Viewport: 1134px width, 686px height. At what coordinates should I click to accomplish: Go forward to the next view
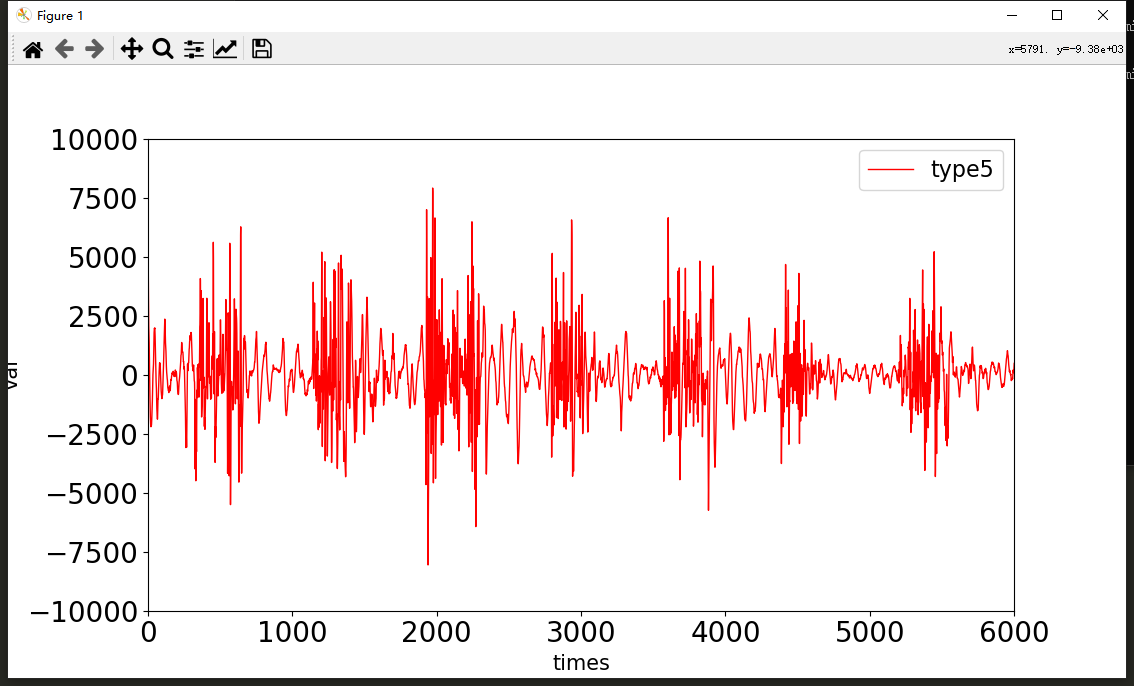[95, 49]
